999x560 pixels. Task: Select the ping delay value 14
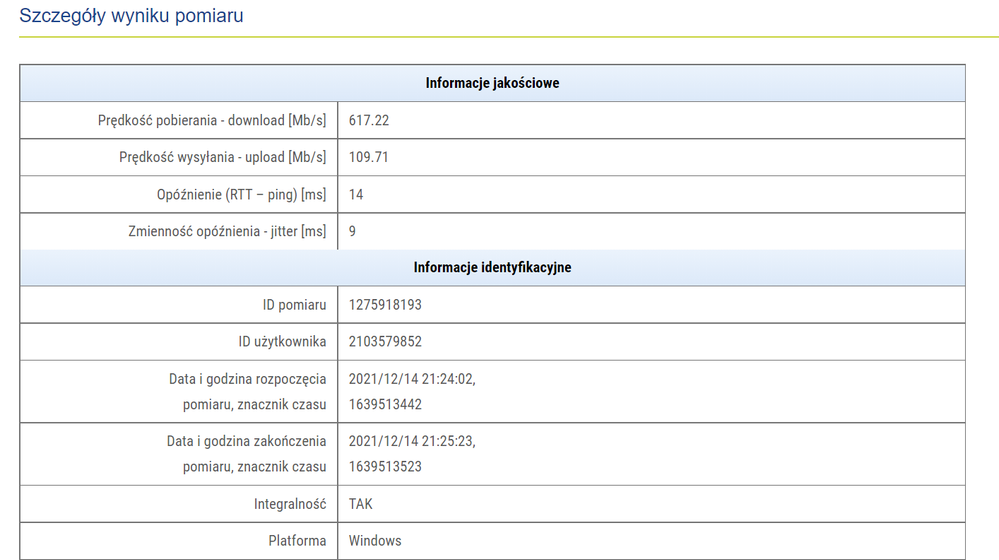coord(356,194)
